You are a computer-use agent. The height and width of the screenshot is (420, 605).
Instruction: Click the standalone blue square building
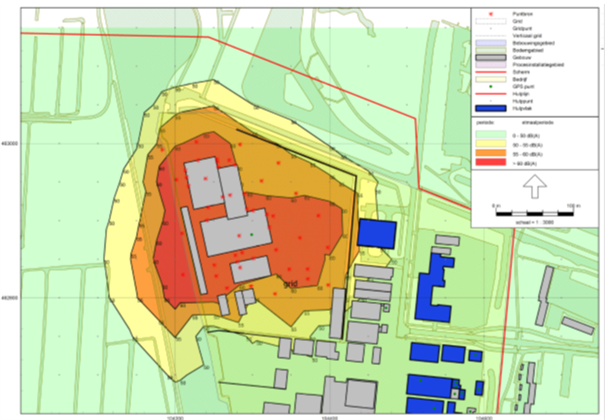pyautogui.click(x=377, y=233)
